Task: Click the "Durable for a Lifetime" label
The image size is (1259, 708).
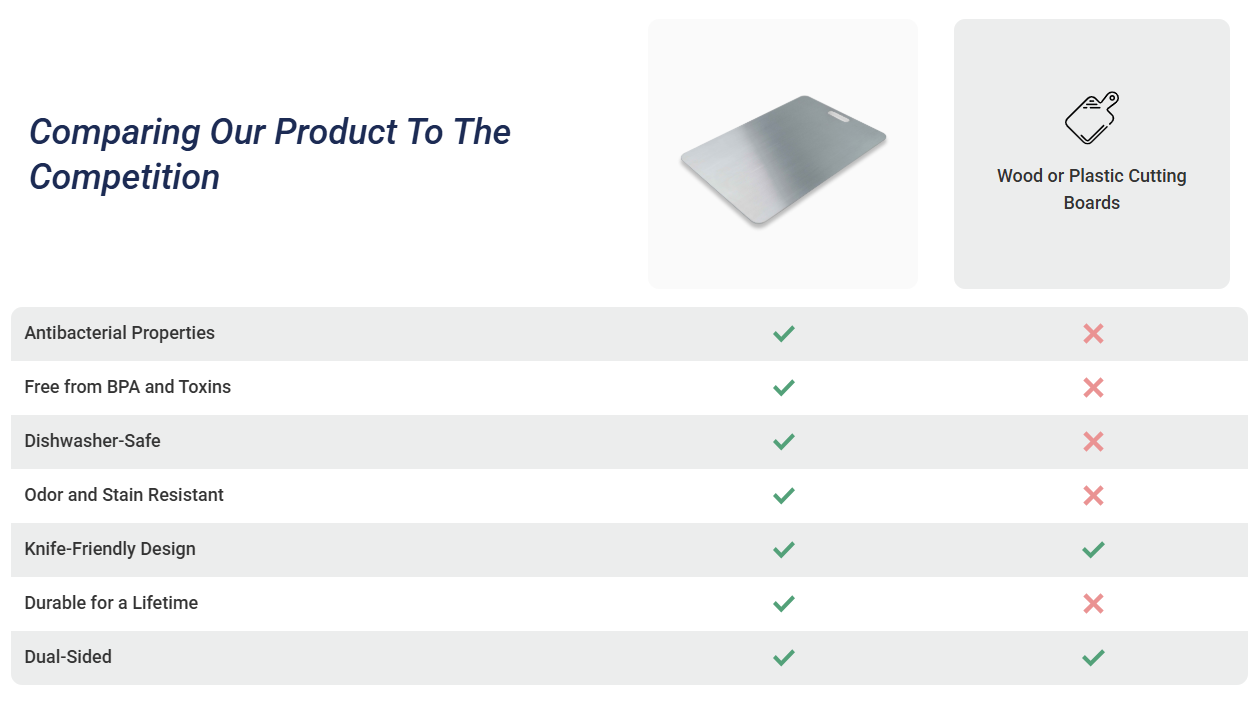Action: pos(111,603)
